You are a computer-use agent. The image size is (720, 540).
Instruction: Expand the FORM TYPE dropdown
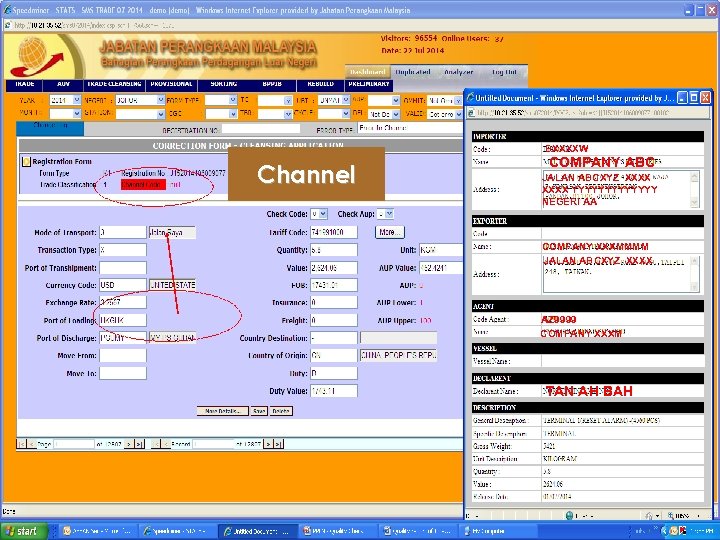(233, 100)
